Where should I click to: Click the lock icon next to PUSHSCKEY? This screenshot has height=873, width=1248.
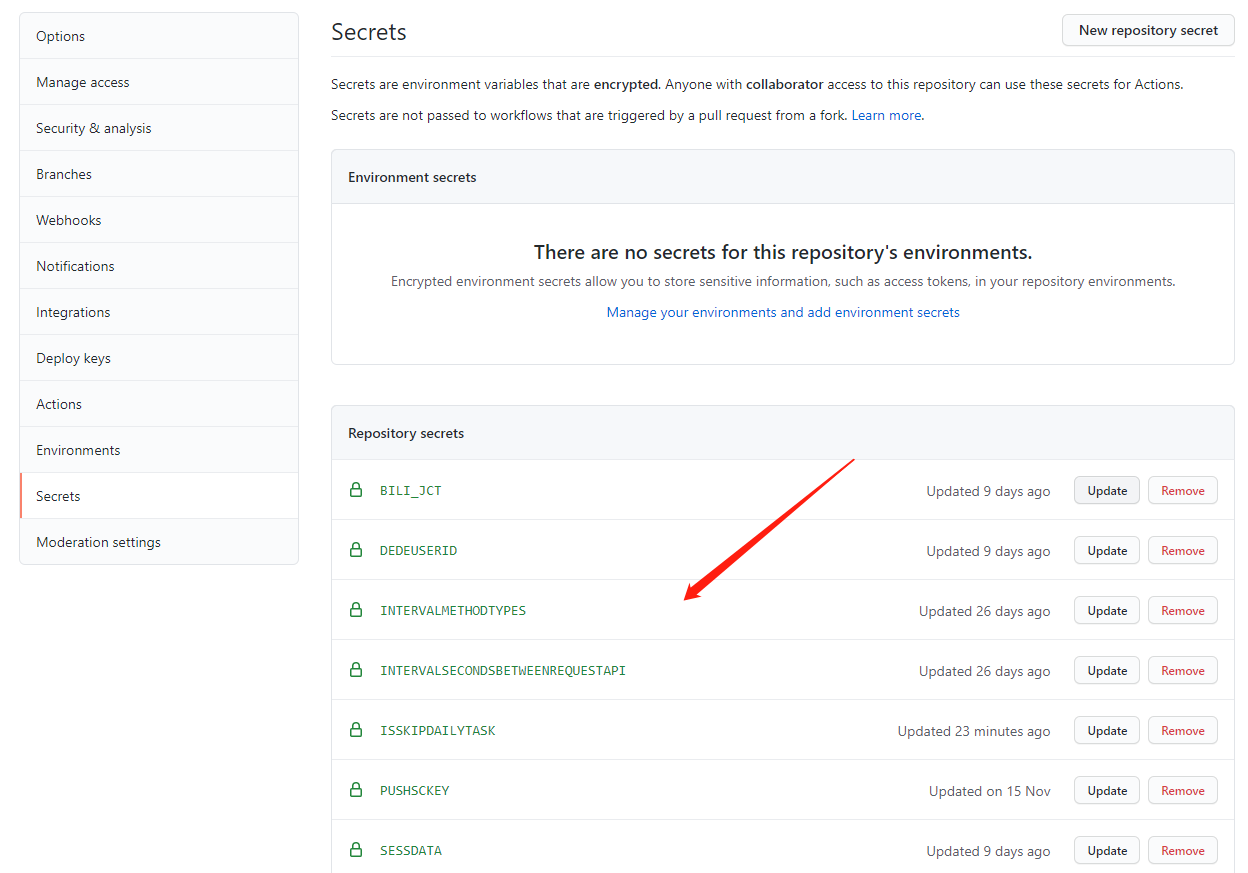point(355,790)
